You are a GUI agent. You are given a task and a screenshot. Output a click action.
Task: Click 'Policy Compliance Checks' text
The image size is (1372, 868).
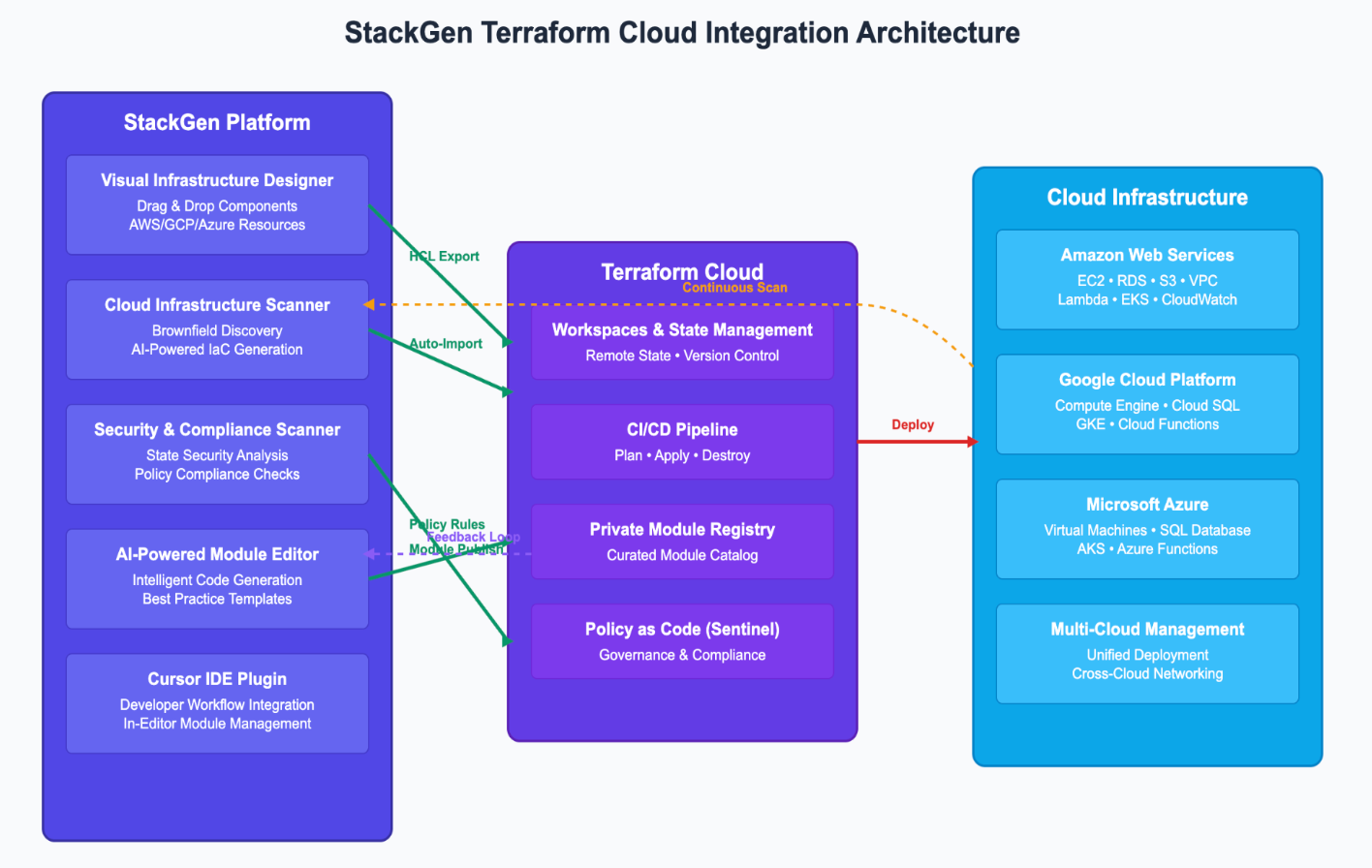click(217, 475)
